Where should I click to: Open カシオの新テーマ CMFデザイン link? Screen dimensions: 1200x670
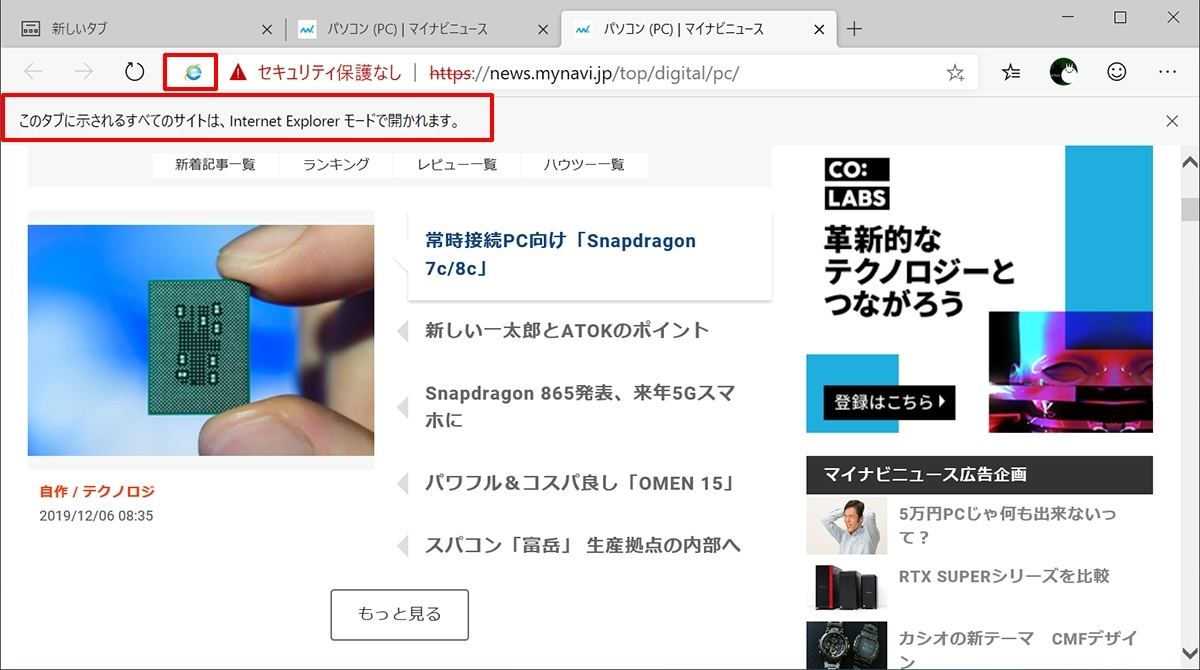1018,650
